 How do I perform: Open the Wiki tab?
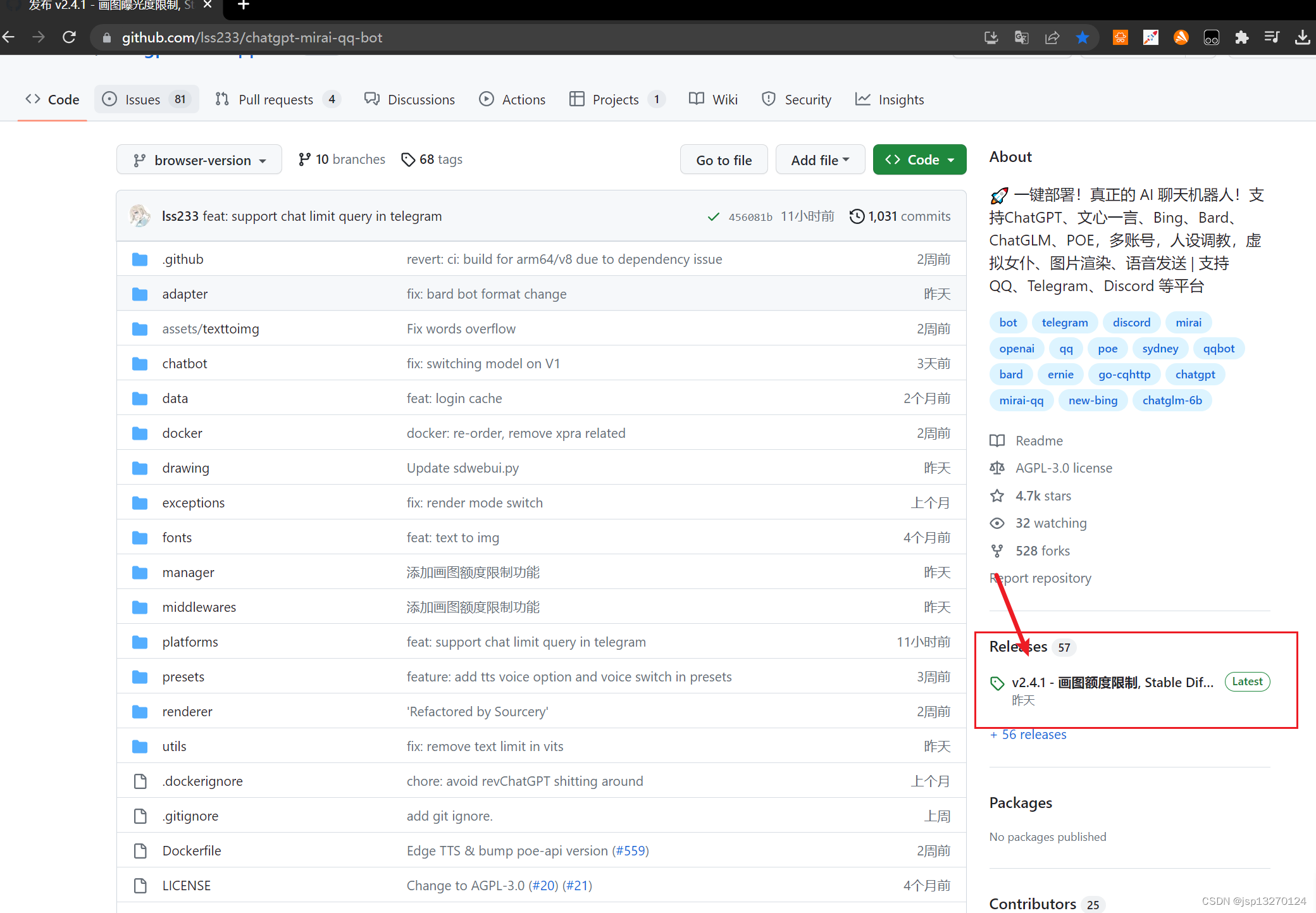tap(714, 99)
